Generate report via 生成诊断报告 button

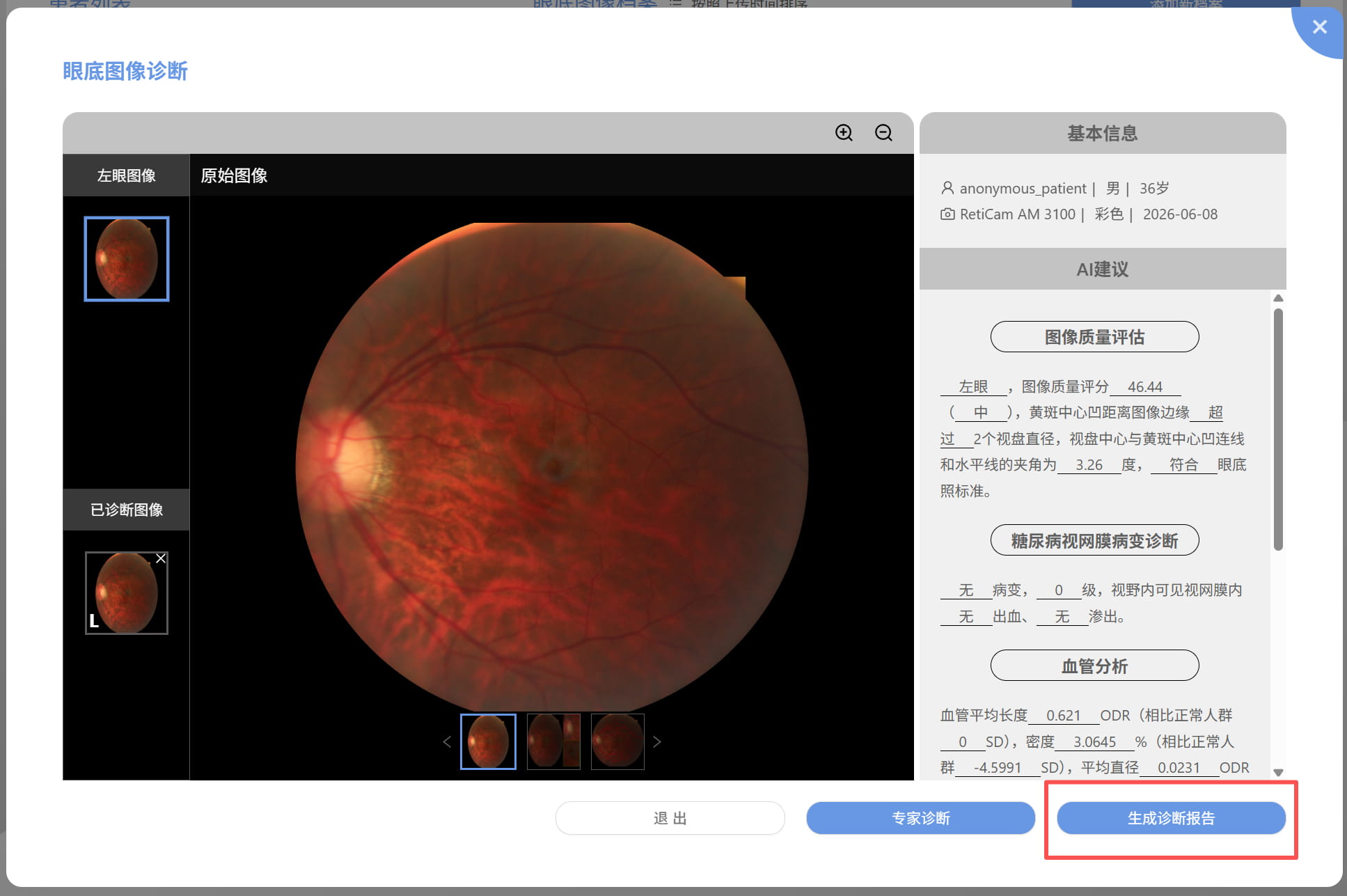[x=1172, y=818]
